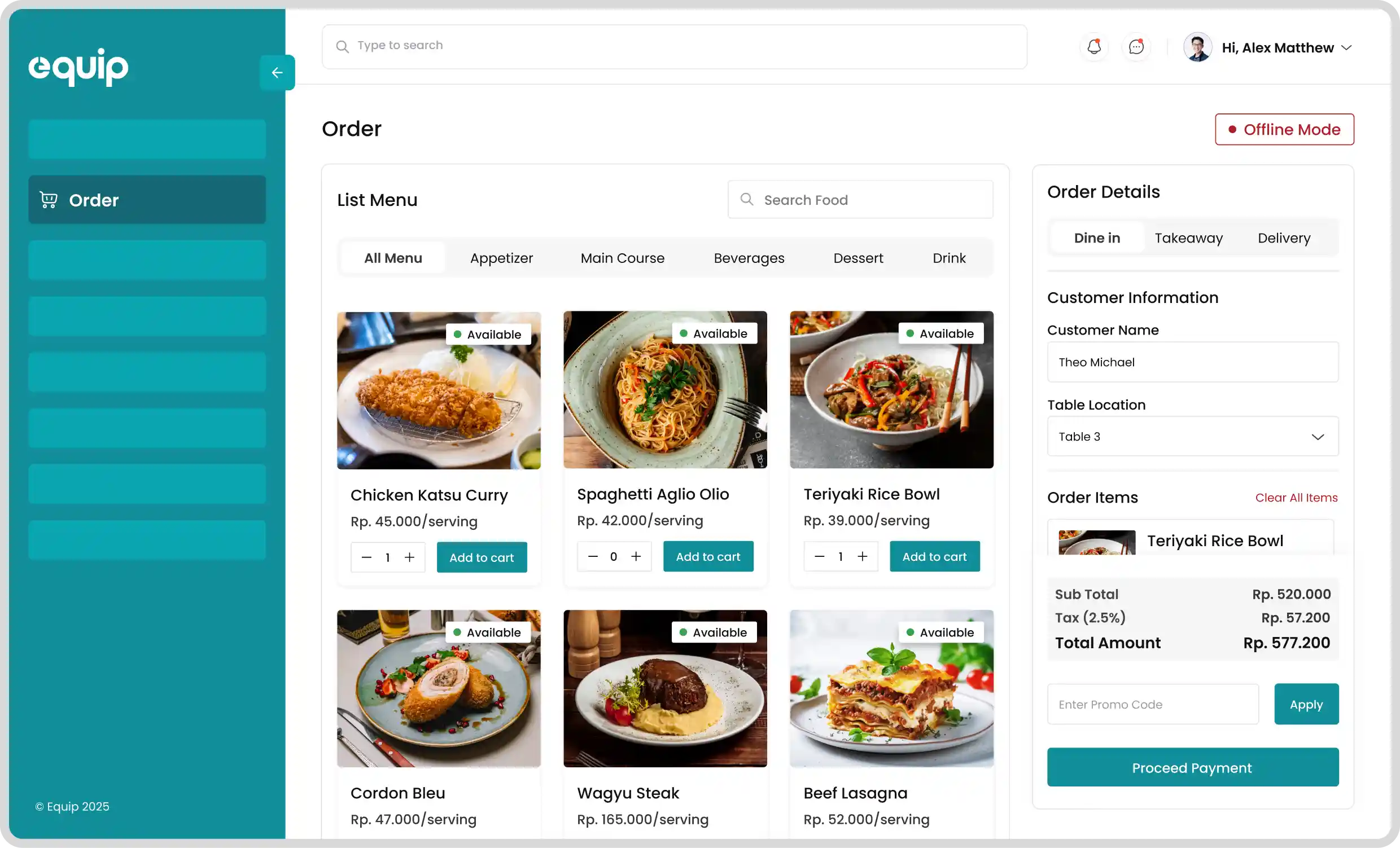Focus the Enter Promo Code field
Image resolution: width=1400 pixels, height=848 pixels.
point(1152,704)
